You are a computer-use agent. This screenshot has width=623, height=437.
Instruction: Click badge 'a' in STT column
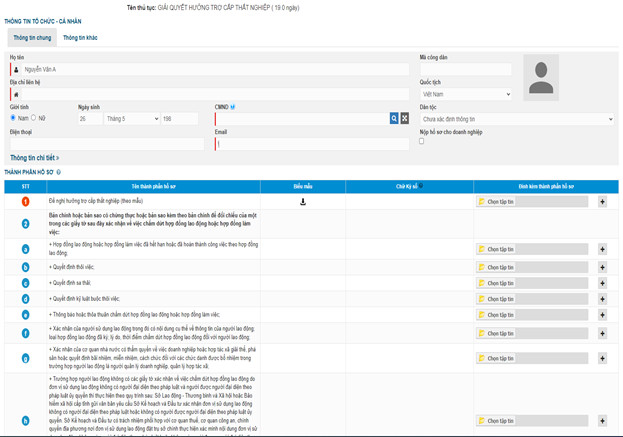[25, 249]
